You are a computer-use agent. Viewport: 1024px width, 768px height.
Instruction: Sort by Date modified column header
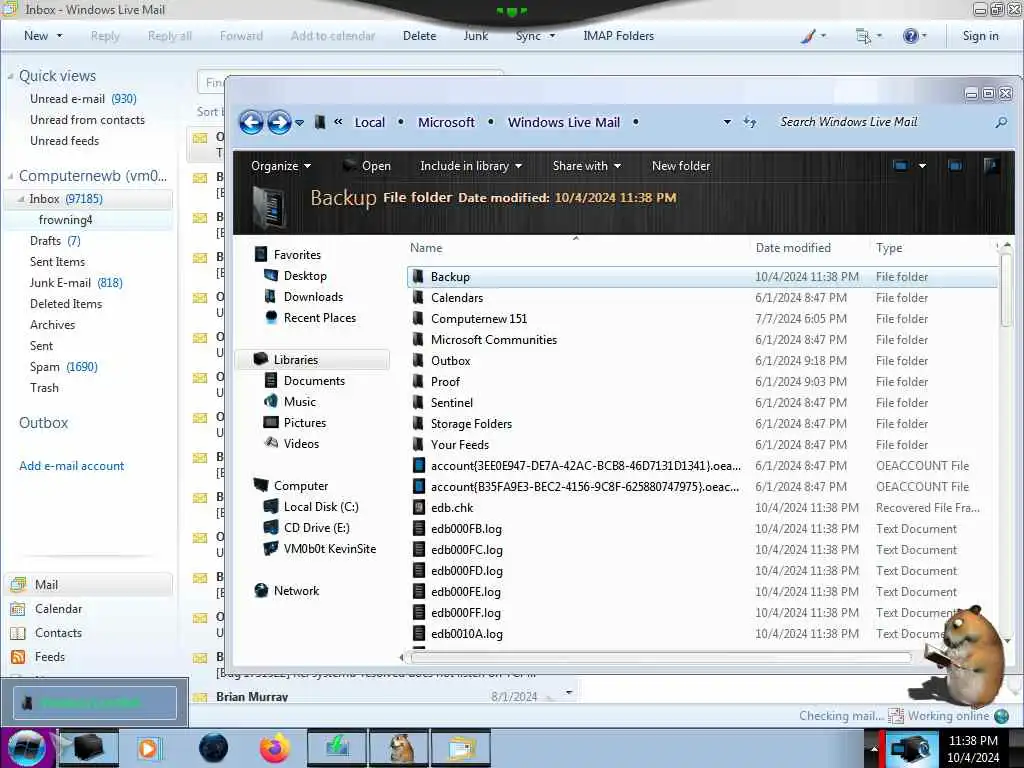pos(793,248)
